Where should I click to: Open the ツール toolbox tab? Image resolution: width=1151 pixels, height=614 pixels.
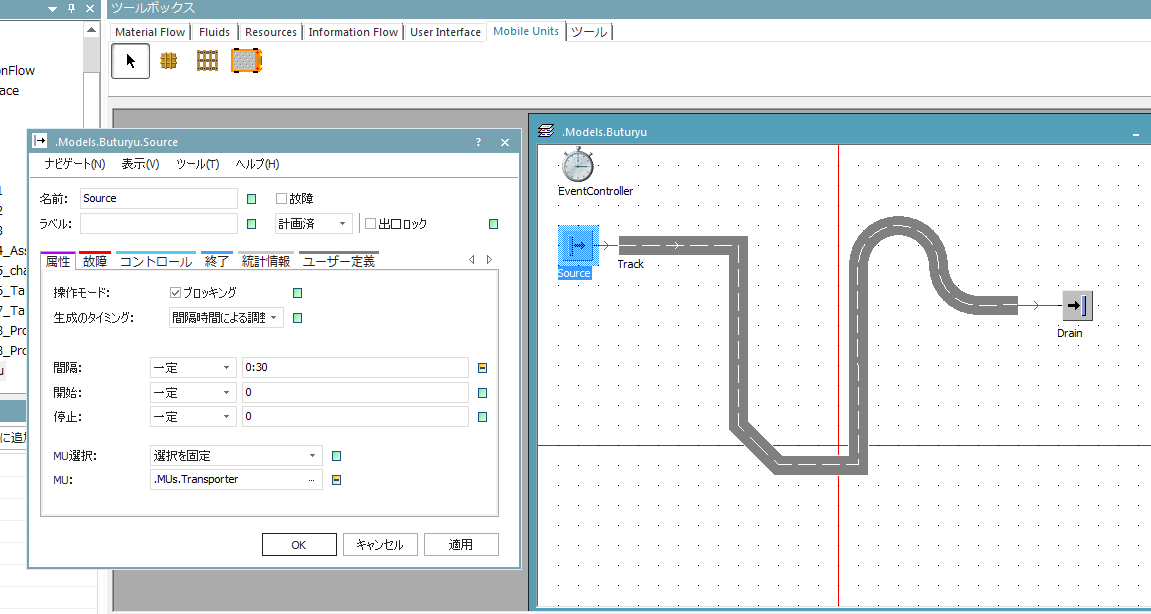[x=589, y=32]
